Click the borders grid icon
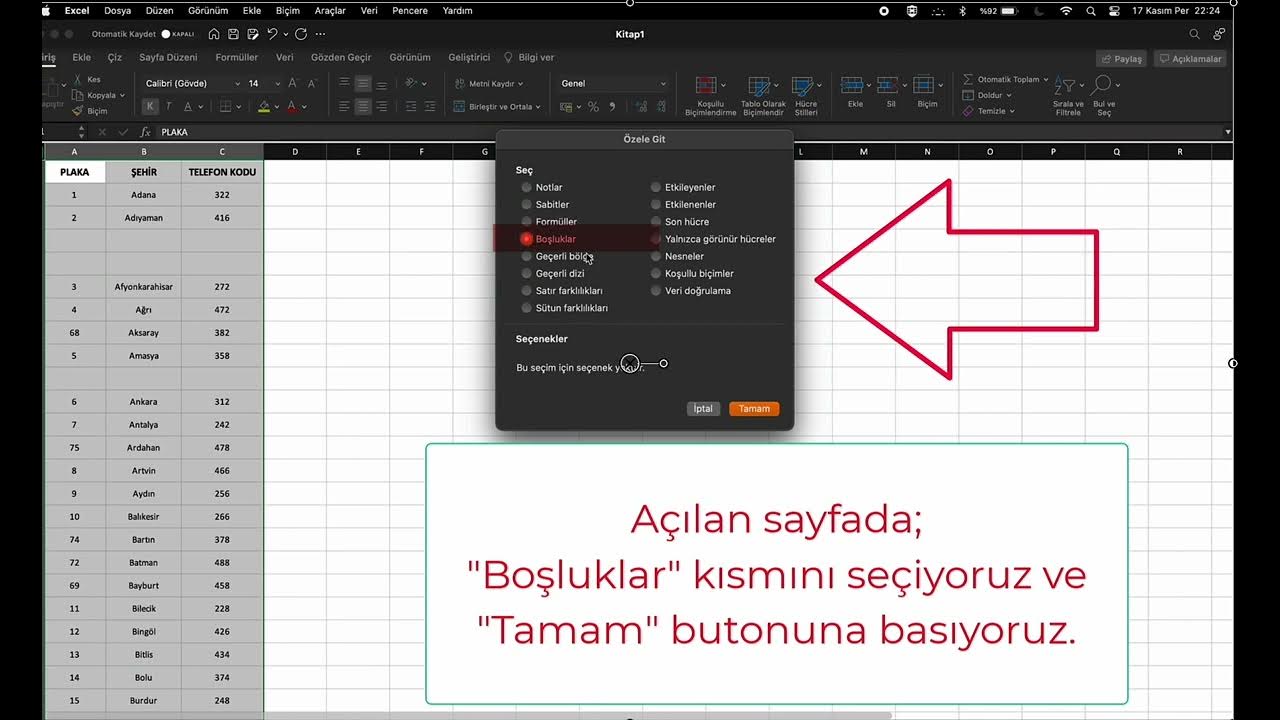Image resolution: width=1280 pixels, height=720 pixels. 225,106
